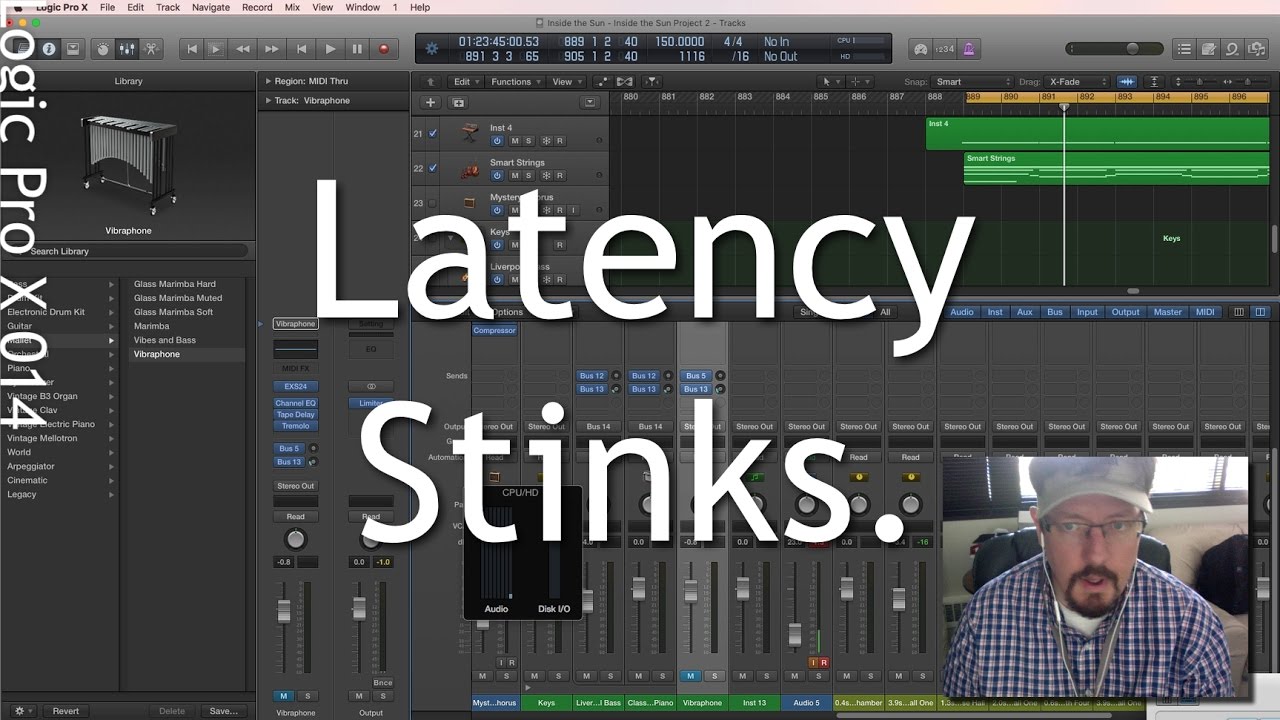Toggle the Bus filter button in mixer
This screenshot has height=720, width=1280.
click(x=1055, y=312)
